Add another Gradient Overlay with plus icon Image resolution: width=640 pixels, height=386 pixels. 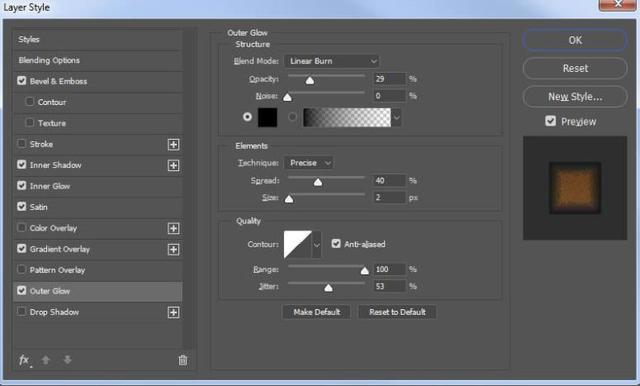point(173,249)
